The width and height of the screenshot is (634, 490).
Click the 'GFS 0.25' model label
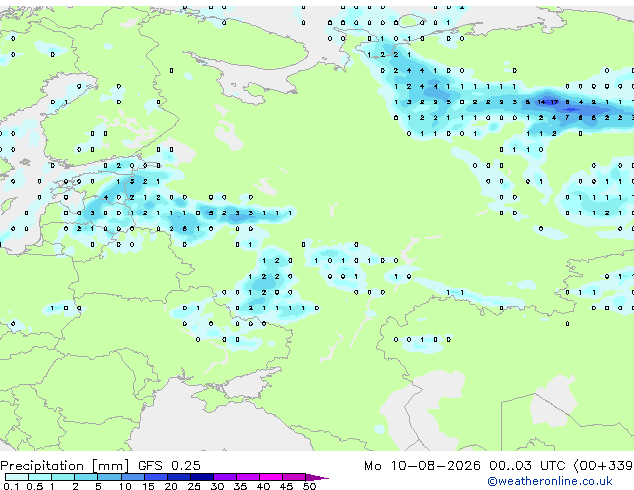tap(169, 466)
